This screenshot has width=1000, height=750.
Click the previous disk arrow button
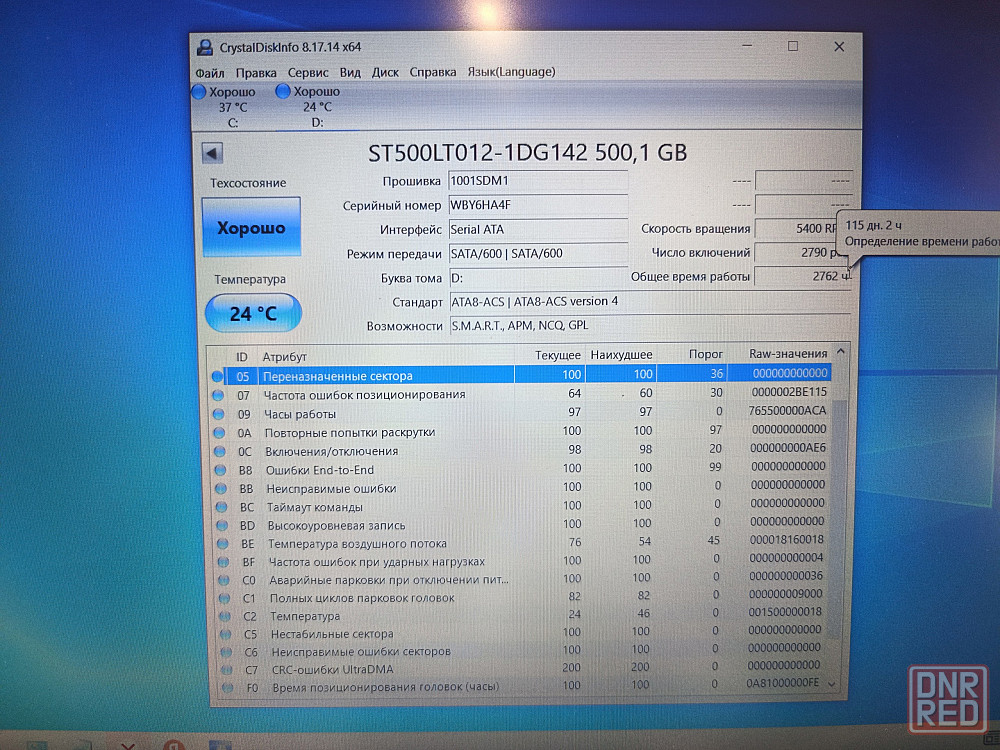tap(212, 153)
